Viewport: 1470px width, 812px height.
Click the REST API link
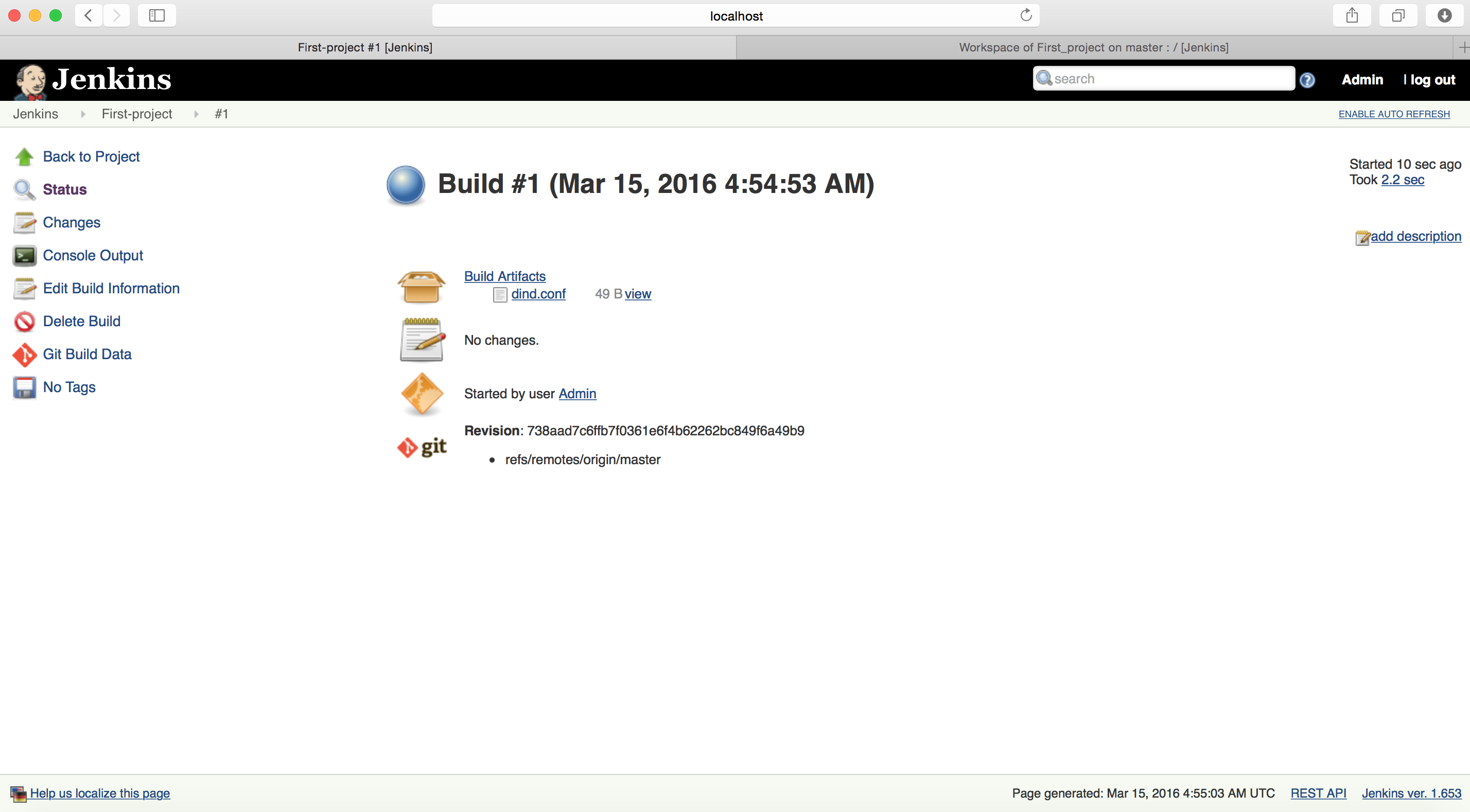click(1318, 793)
